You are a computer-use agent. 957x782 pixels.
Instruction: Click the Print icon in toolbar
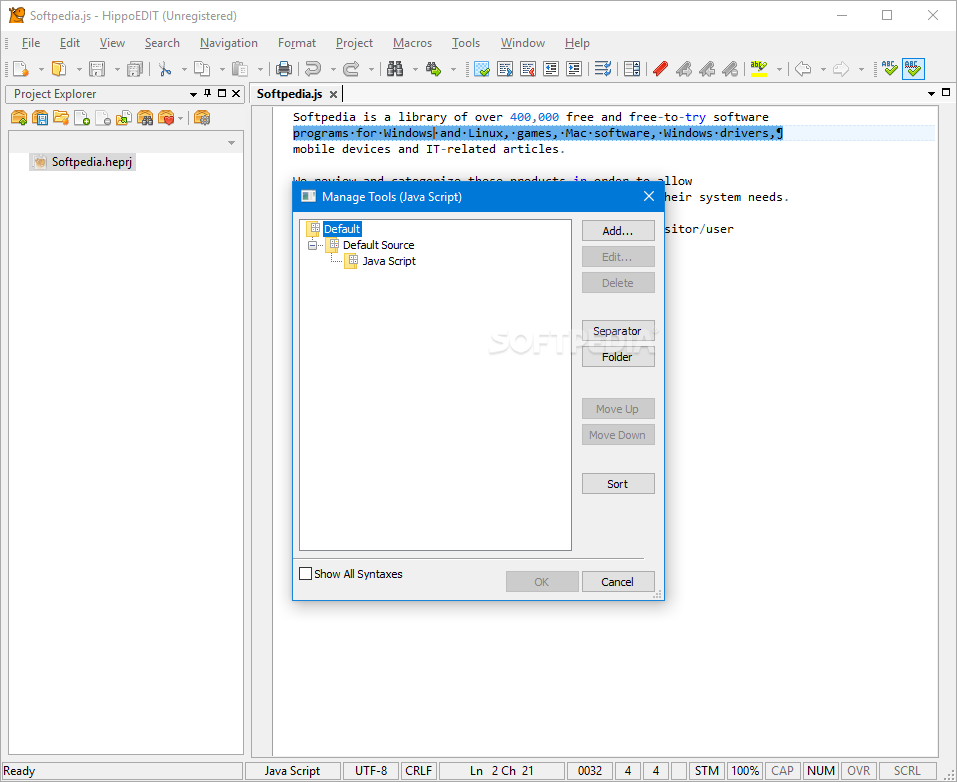[x=284, y=69]
